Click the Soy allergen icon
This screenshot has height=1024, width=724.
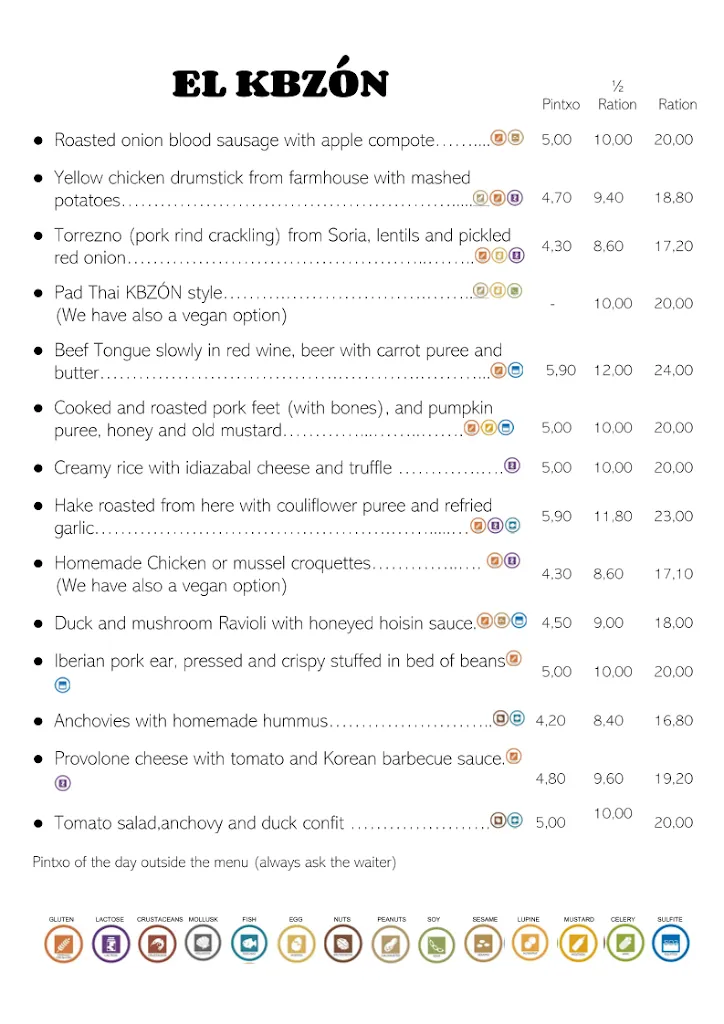click(x=435, y=943)
